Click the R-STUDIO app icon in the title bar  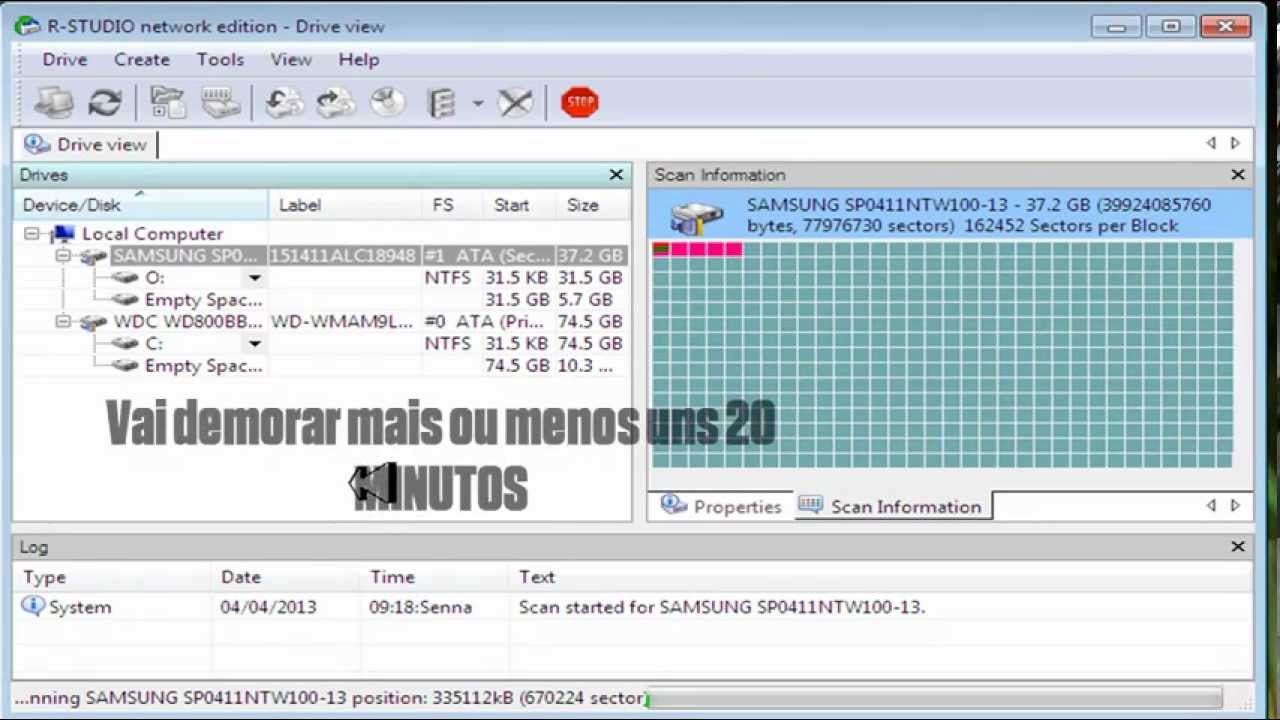click(27, 26)
